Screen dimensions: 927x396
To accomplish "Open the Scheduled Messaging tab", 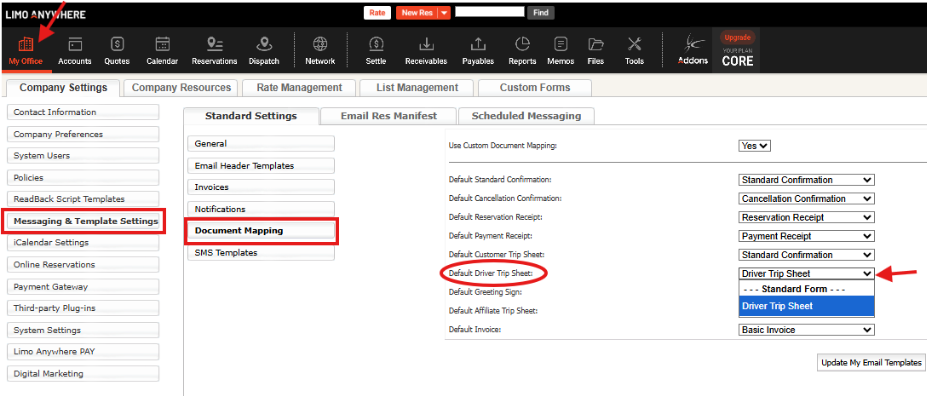I will point(526,116).
